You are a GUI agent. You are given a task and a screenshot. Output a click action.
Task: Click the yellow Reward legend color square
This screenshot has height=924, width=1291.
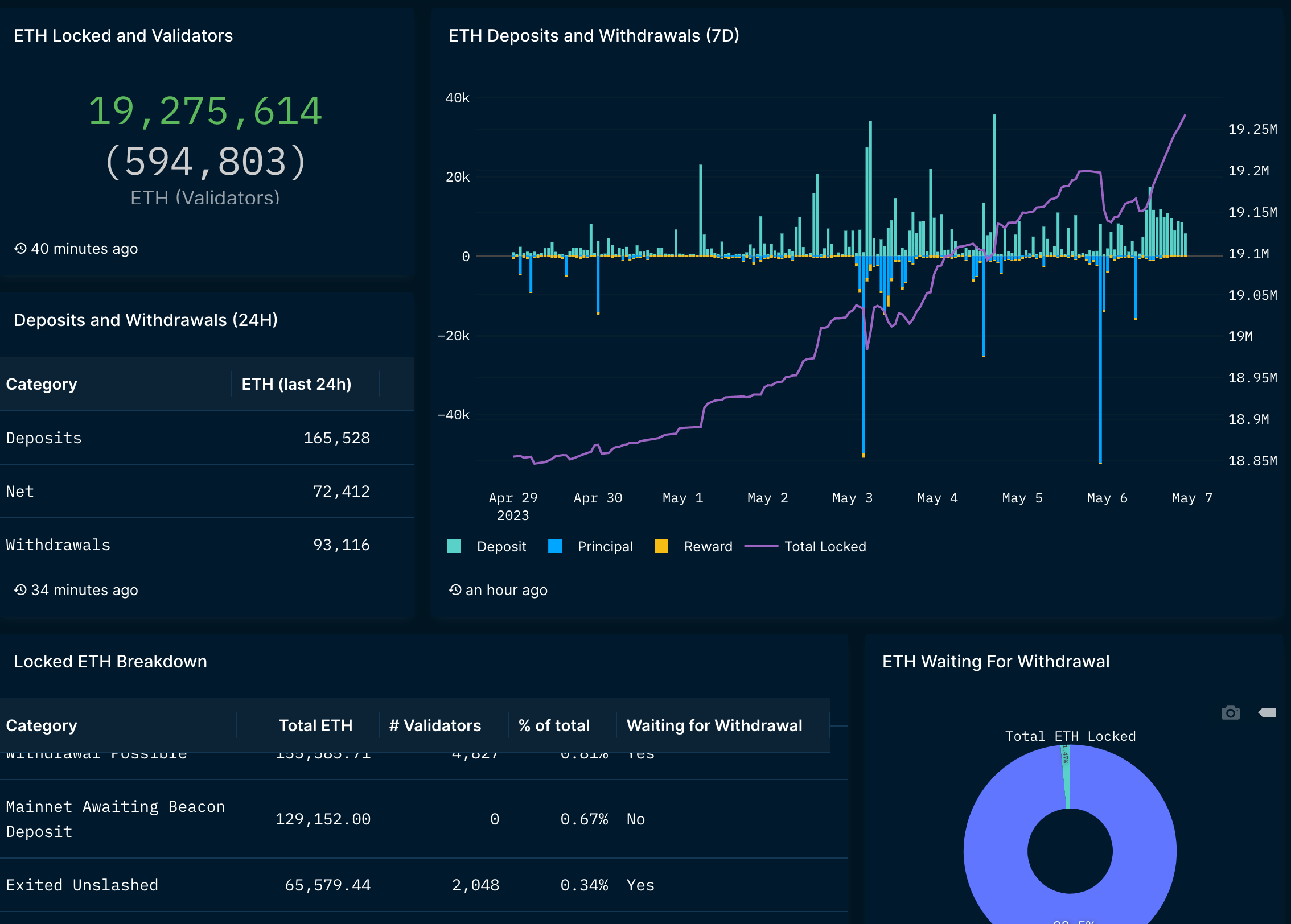pos(661,546)
